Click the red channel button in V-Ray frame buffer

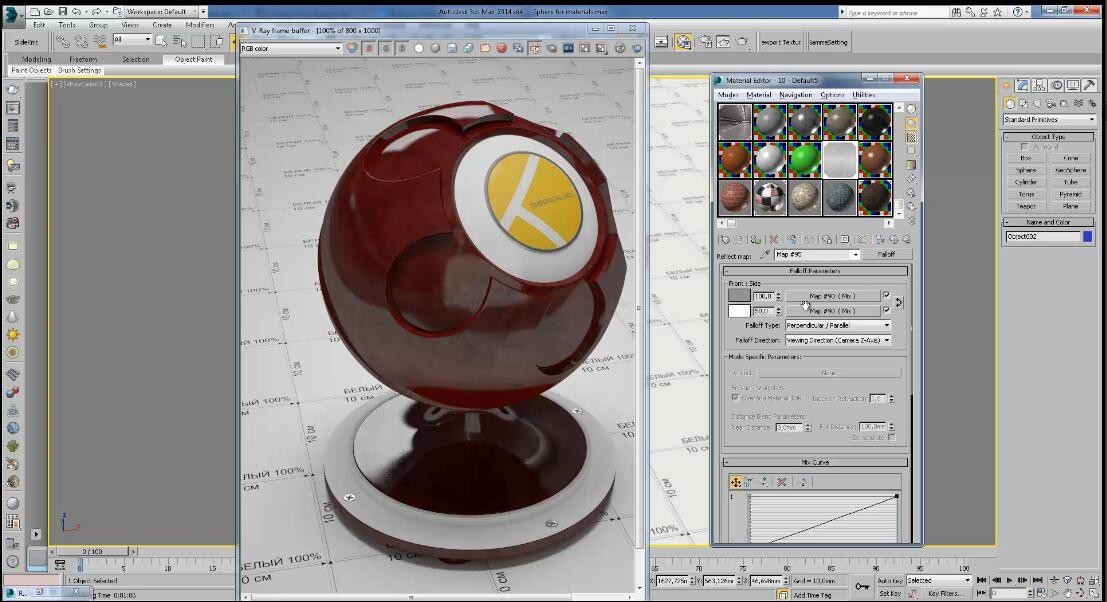[369, 48]
